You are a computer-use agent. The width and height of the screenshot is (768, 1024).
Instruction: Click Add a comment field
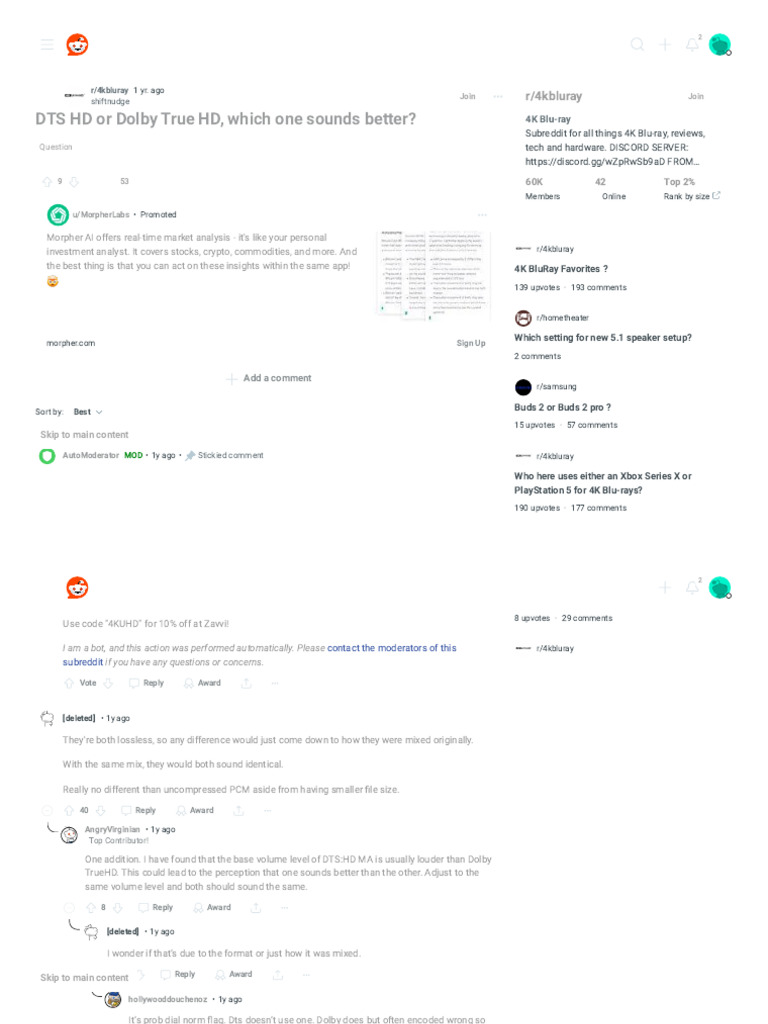click(269, 378)
